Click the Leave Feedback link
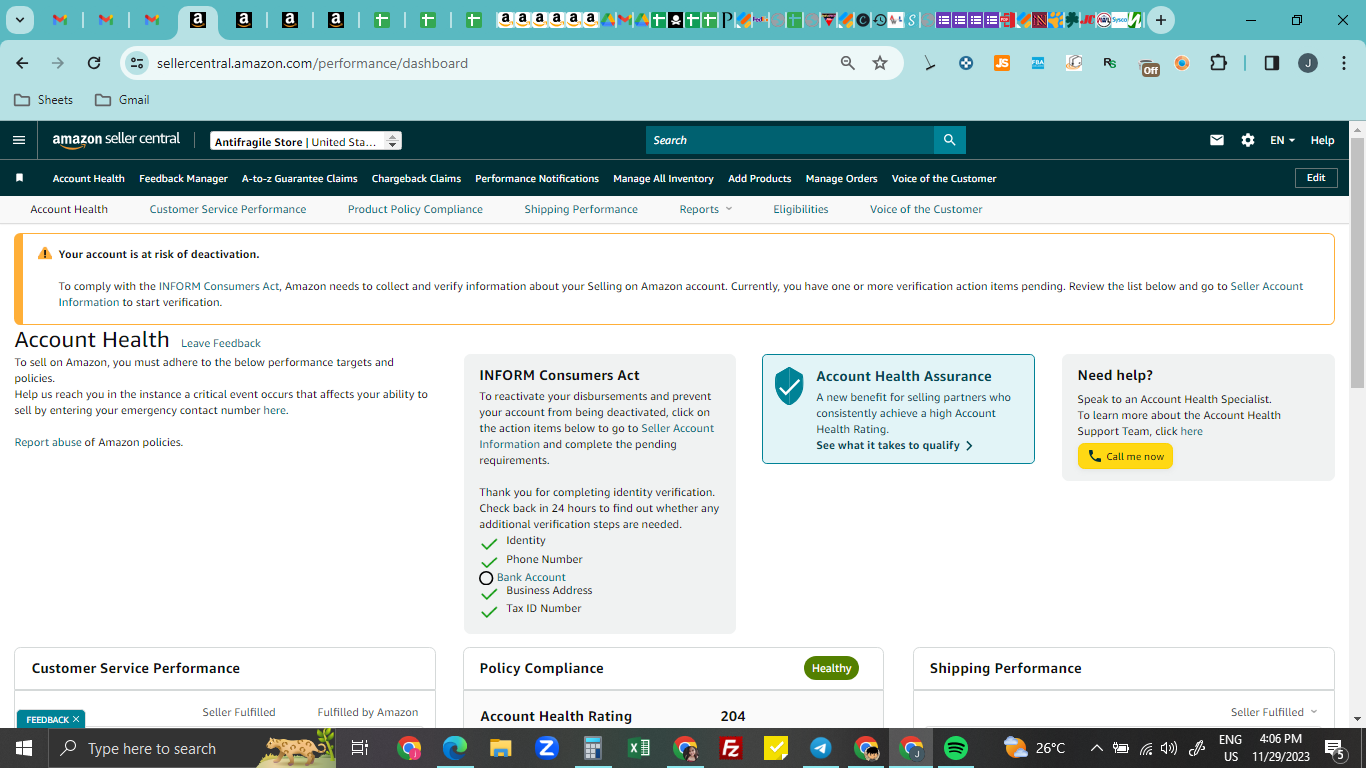This screenshot has height=768, width=1366. point(221,343)
